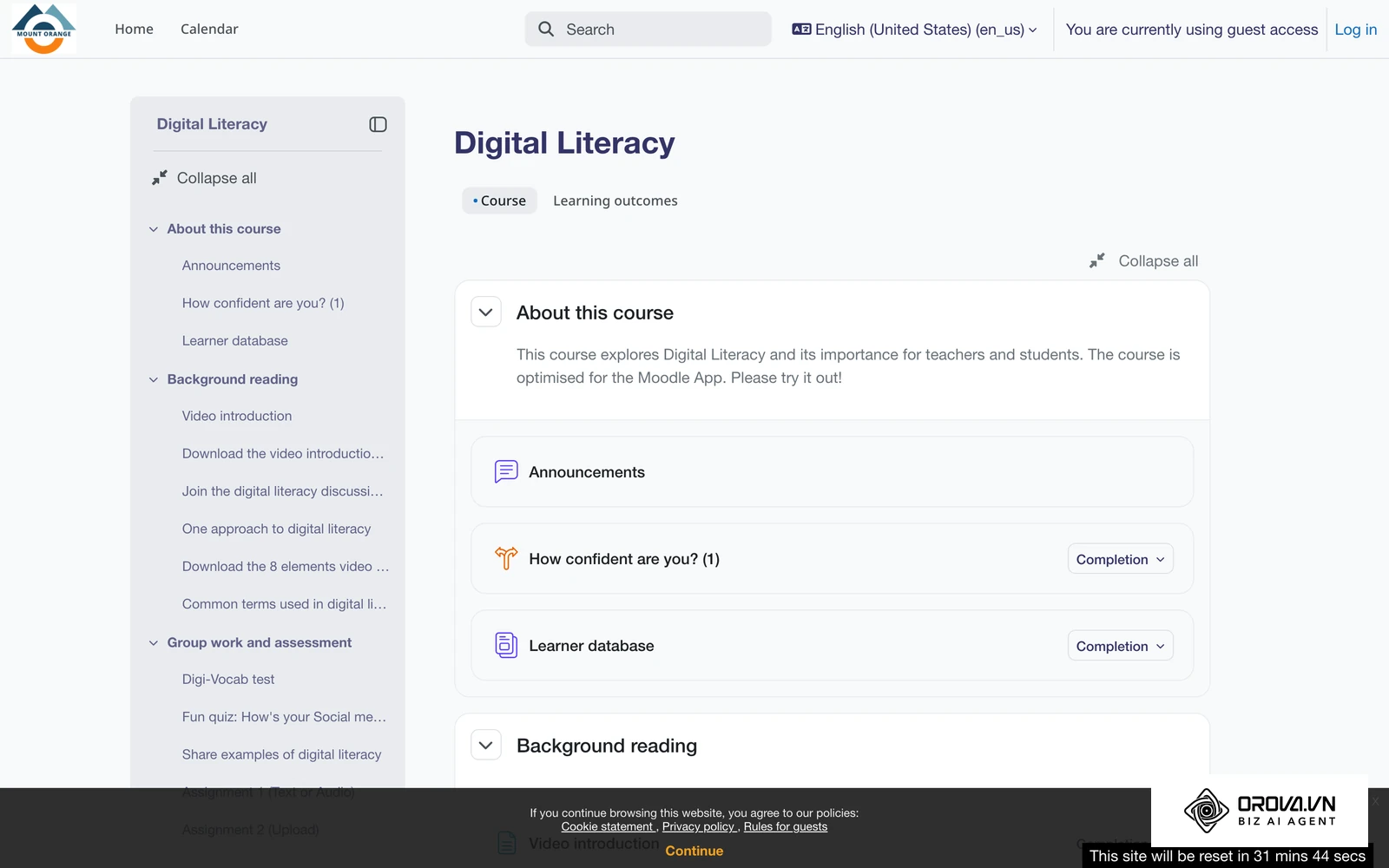The height and width of the screenshot is (868, 1389).
Task: Open the Calendar menu item
Action: (x=209, y=30)
